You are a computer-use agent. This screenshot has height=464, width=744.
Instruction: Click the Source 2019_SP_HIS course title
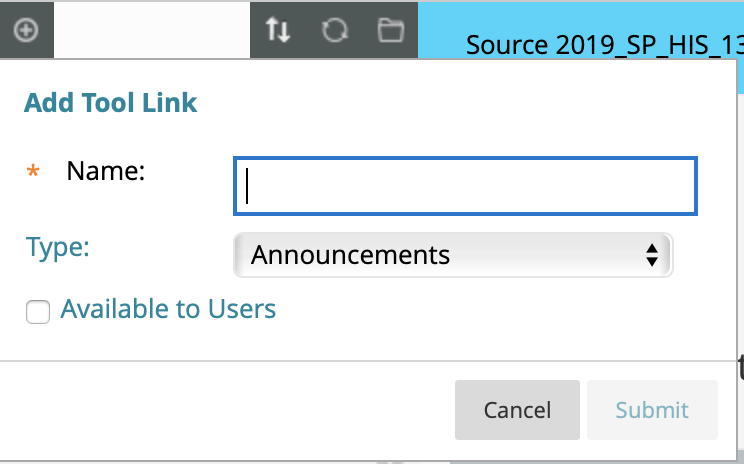(604, 45)
